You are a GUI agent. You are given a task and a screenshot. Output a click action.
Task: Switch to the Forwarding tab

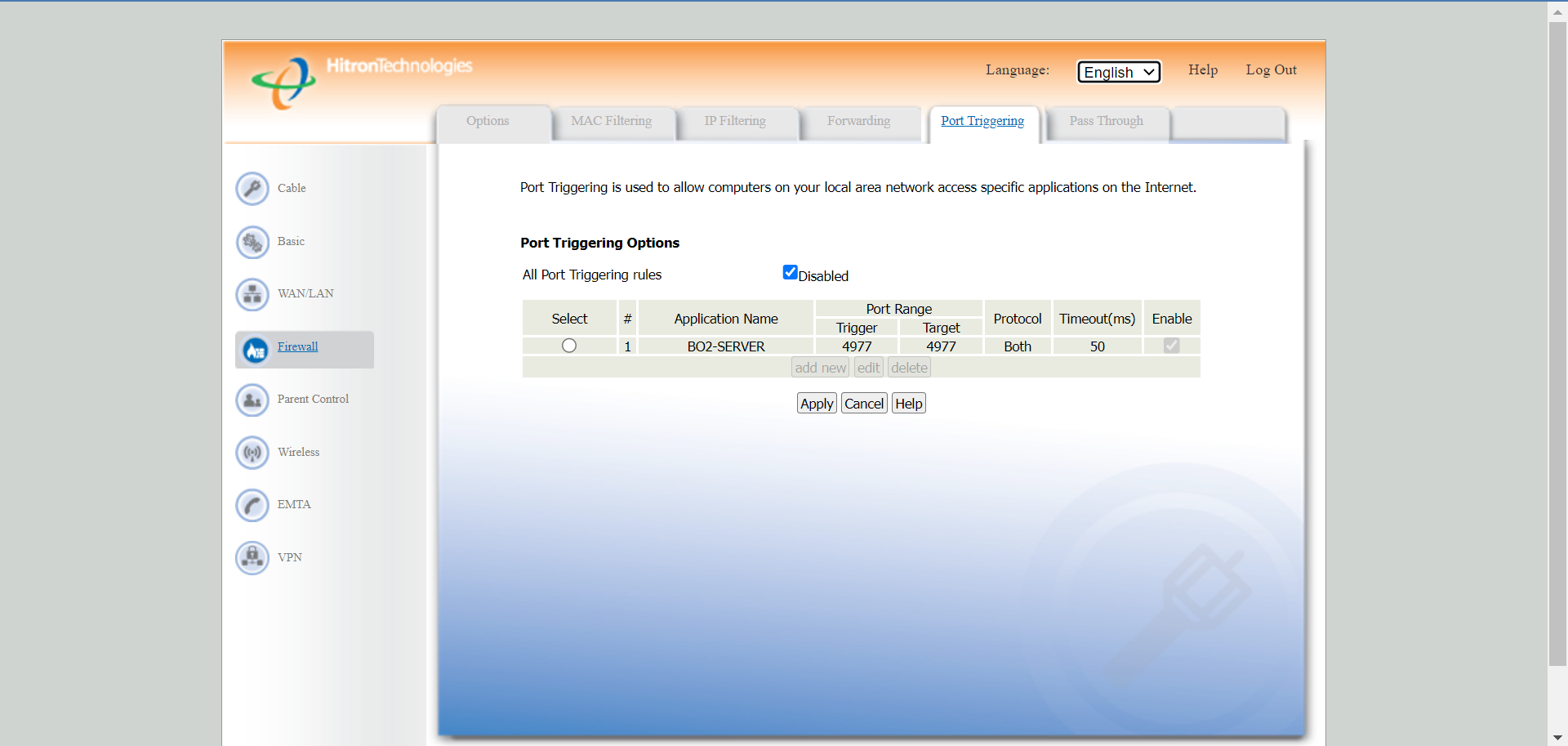(x=858, y=121)
